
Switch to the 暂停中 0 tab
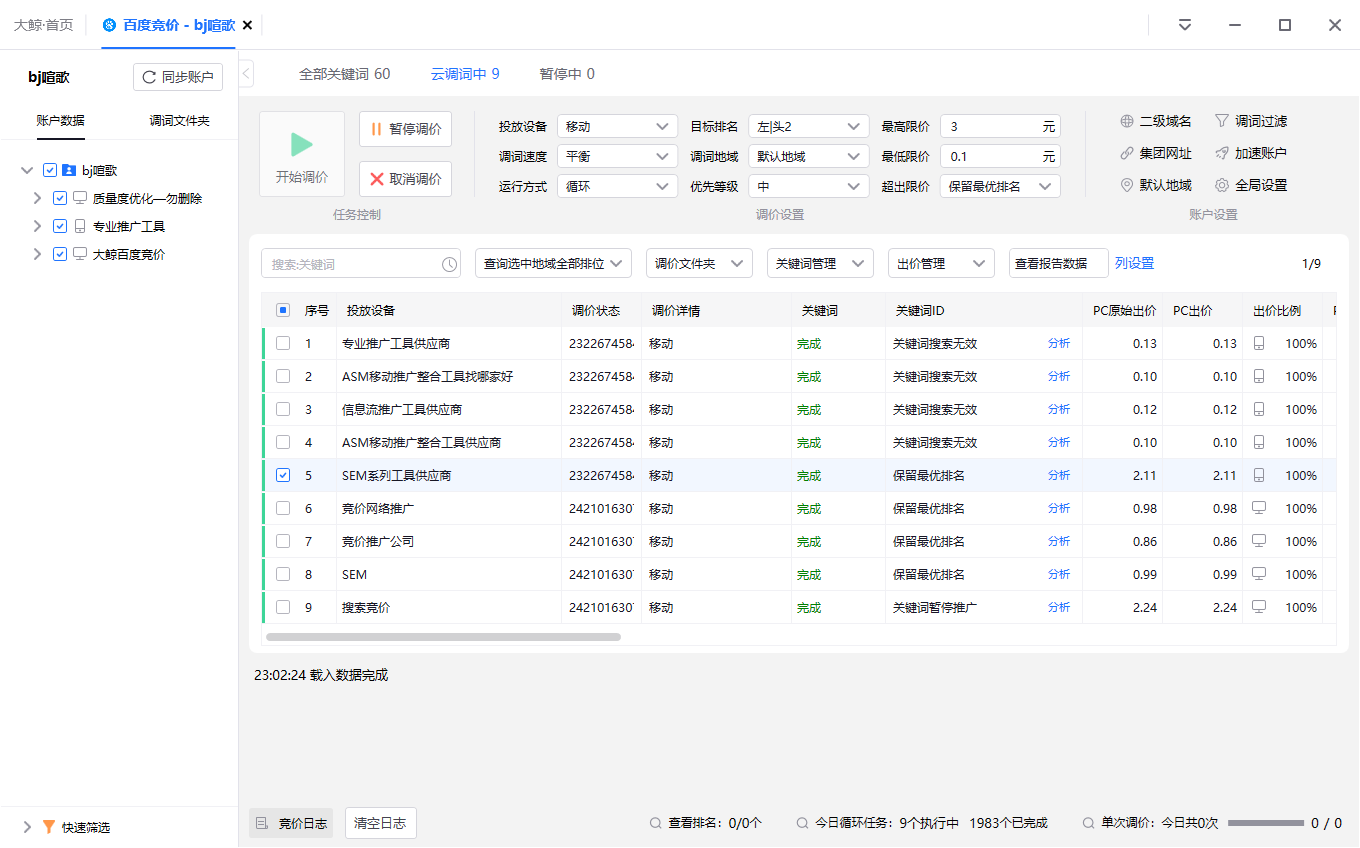coord(567,73)
